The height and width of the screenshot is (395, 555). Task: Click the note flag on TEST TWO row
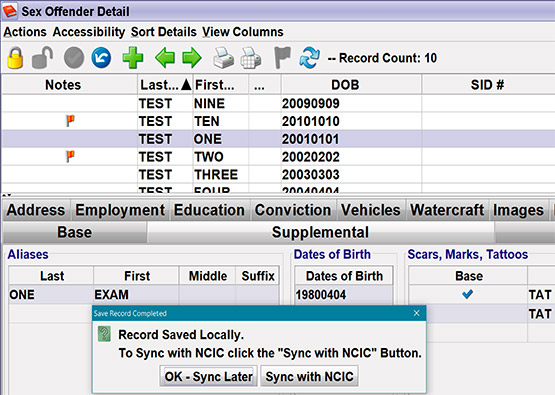point(70,156)
